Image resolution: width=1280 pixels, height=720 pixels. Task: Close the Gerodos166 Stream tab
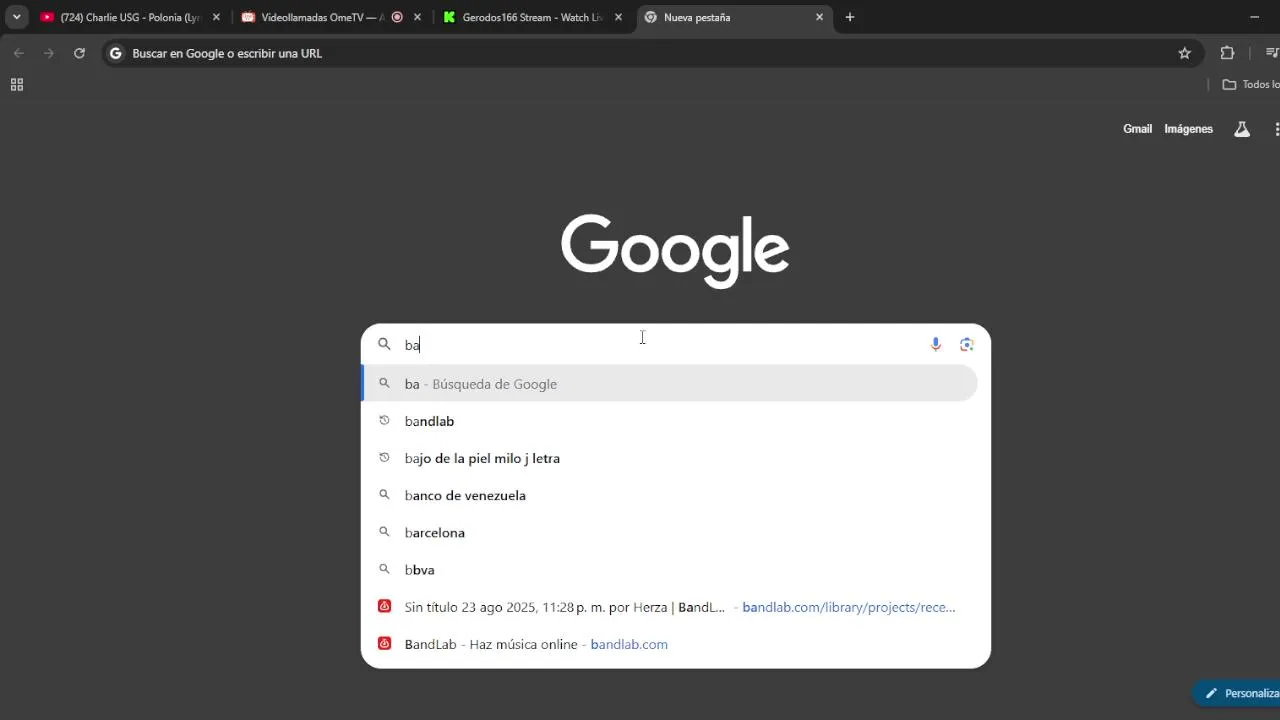click(618, 17)
